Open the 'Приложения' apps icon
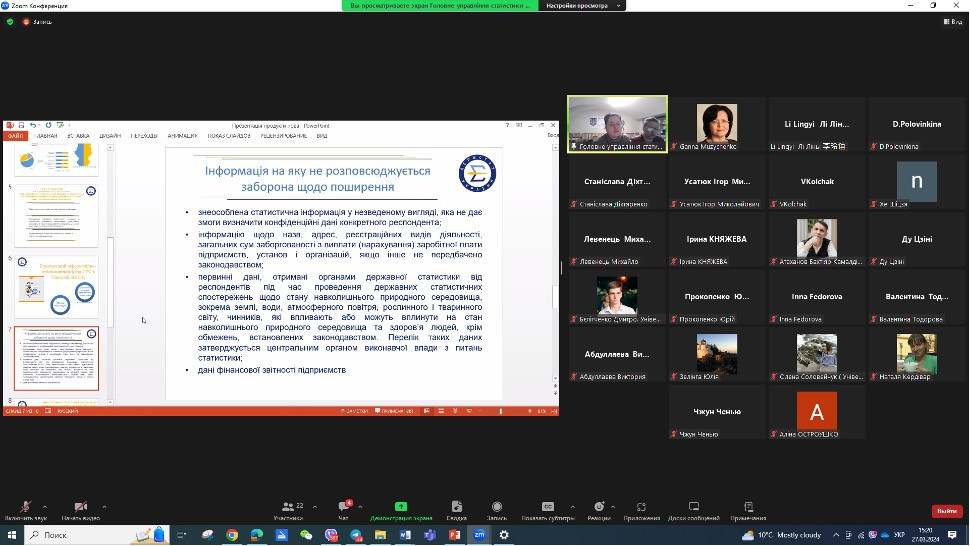Viewport: 970px width, 546px height. click(x=641, y=507)
